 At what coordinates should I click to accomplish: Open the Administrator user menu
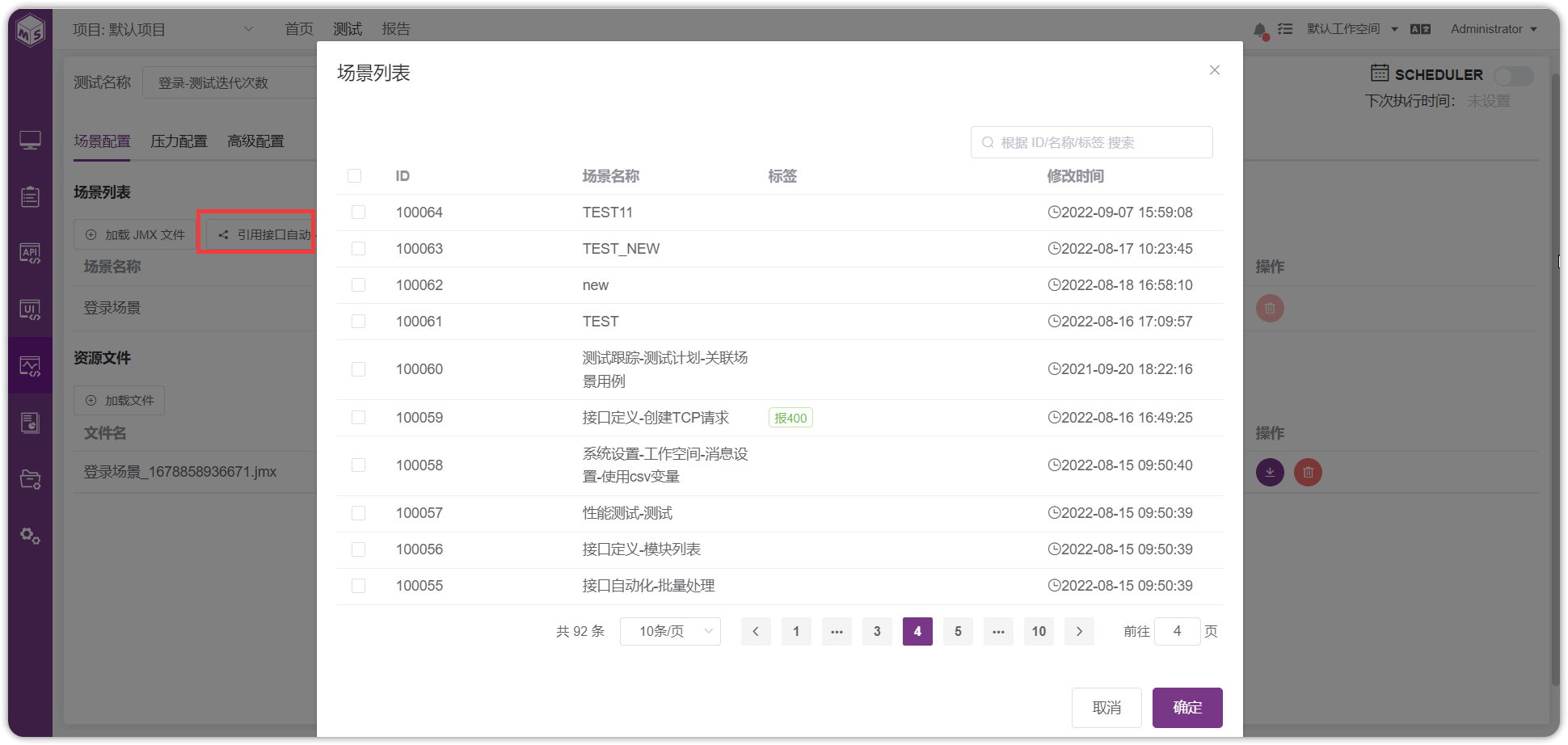point(1494,29)
